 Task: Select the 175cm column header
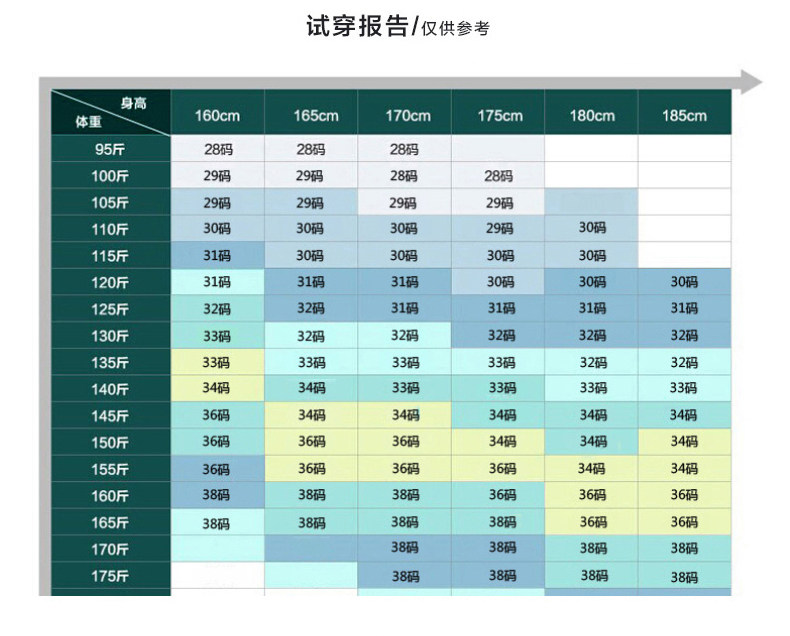pos(498,112)
